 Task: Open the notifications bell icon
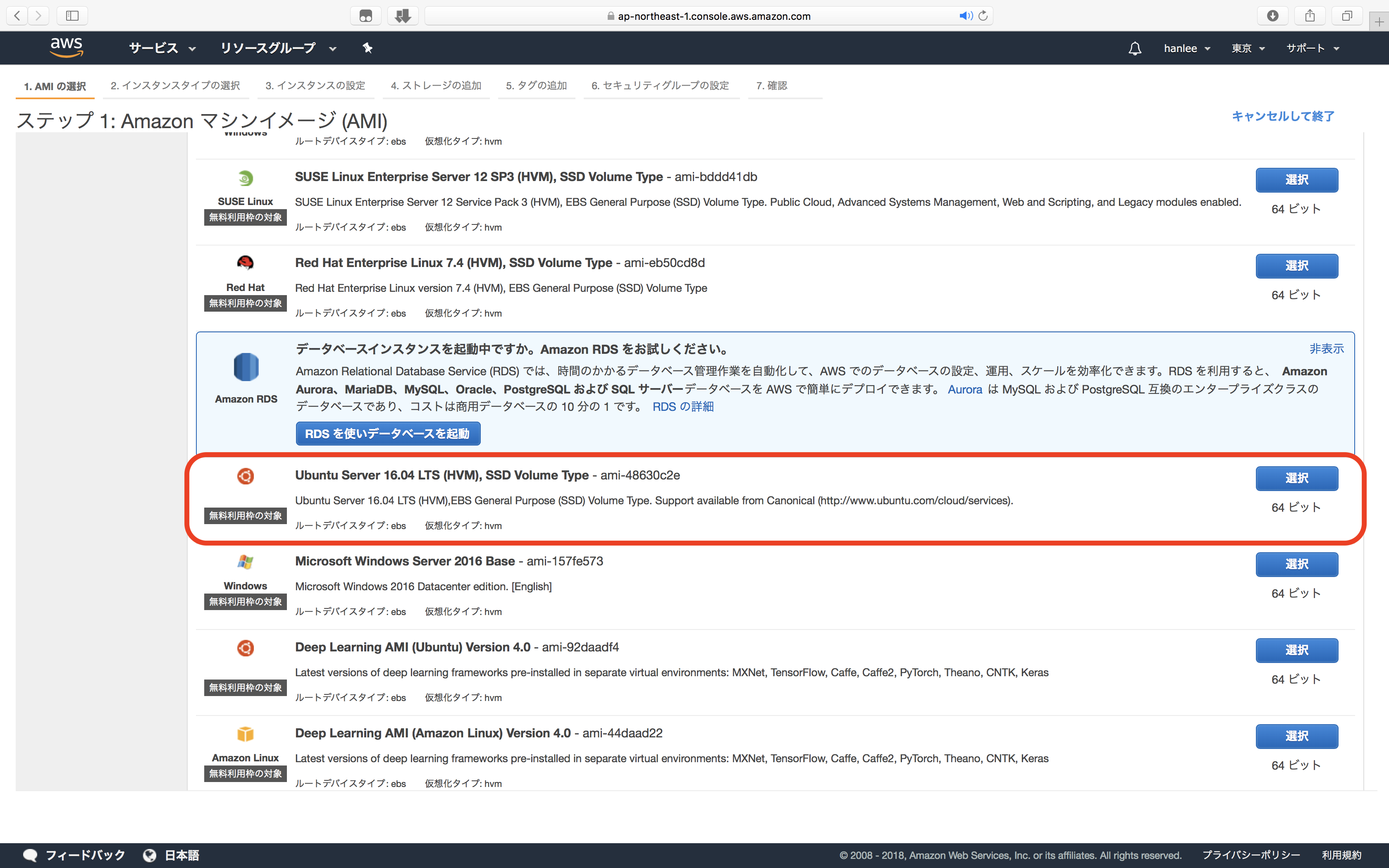click(1135, 48)
